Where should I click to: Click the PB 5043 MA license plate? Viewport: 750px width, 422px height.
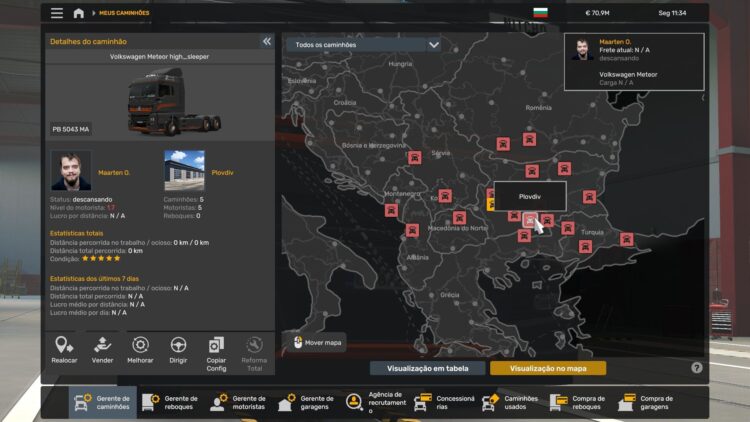(71, 129)
